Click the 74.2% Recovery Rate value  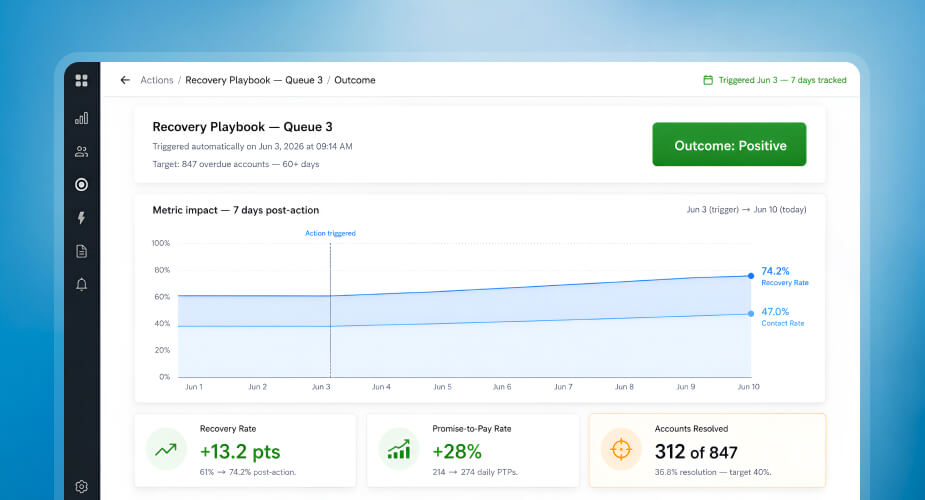tap(775, 271)
